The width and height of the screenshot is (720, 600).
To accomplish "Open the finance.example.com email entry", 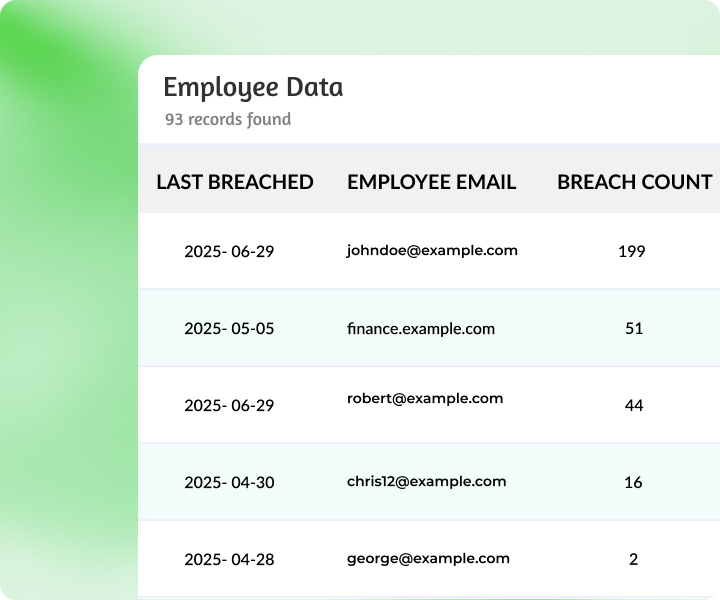I will pos(420,328).
